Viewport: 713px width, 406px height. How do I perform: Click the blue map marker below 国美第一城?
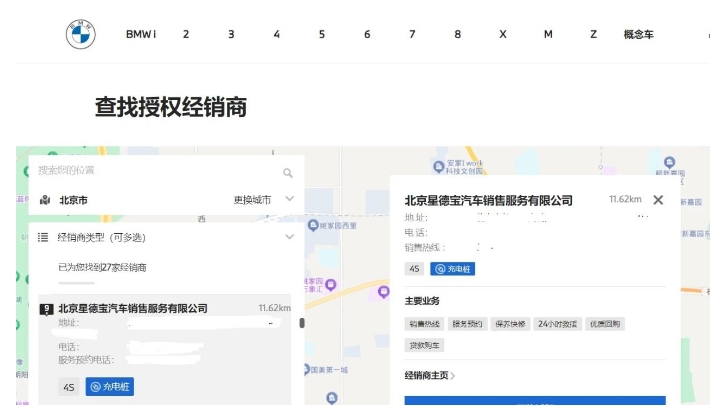coord(332,398)
